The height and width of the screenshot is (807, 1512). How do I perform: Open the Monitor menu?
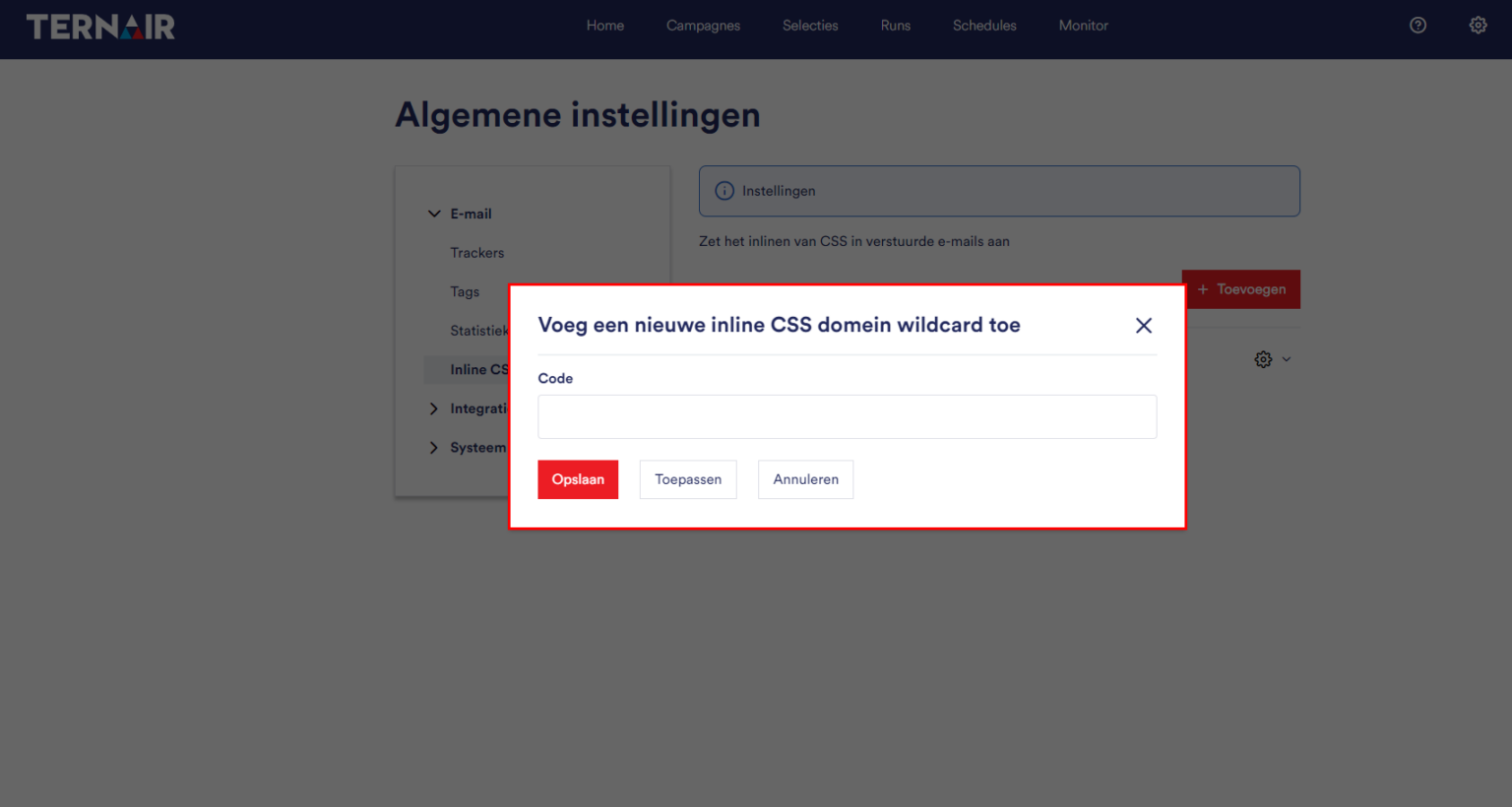pos(1084,26)
